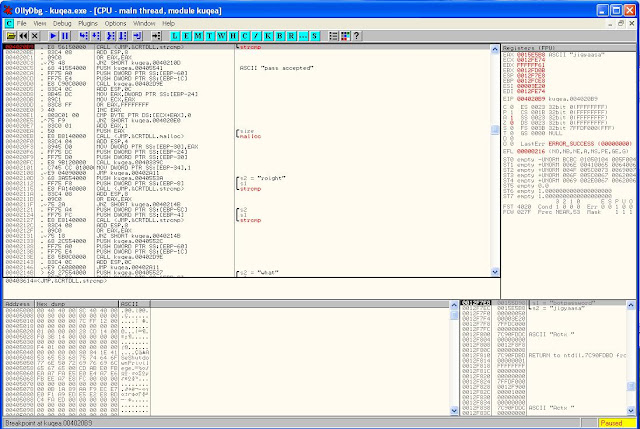This screenshot has width=640, height=429.
Task: Click dump pane scrollbar up arrow
Action: 454,305
